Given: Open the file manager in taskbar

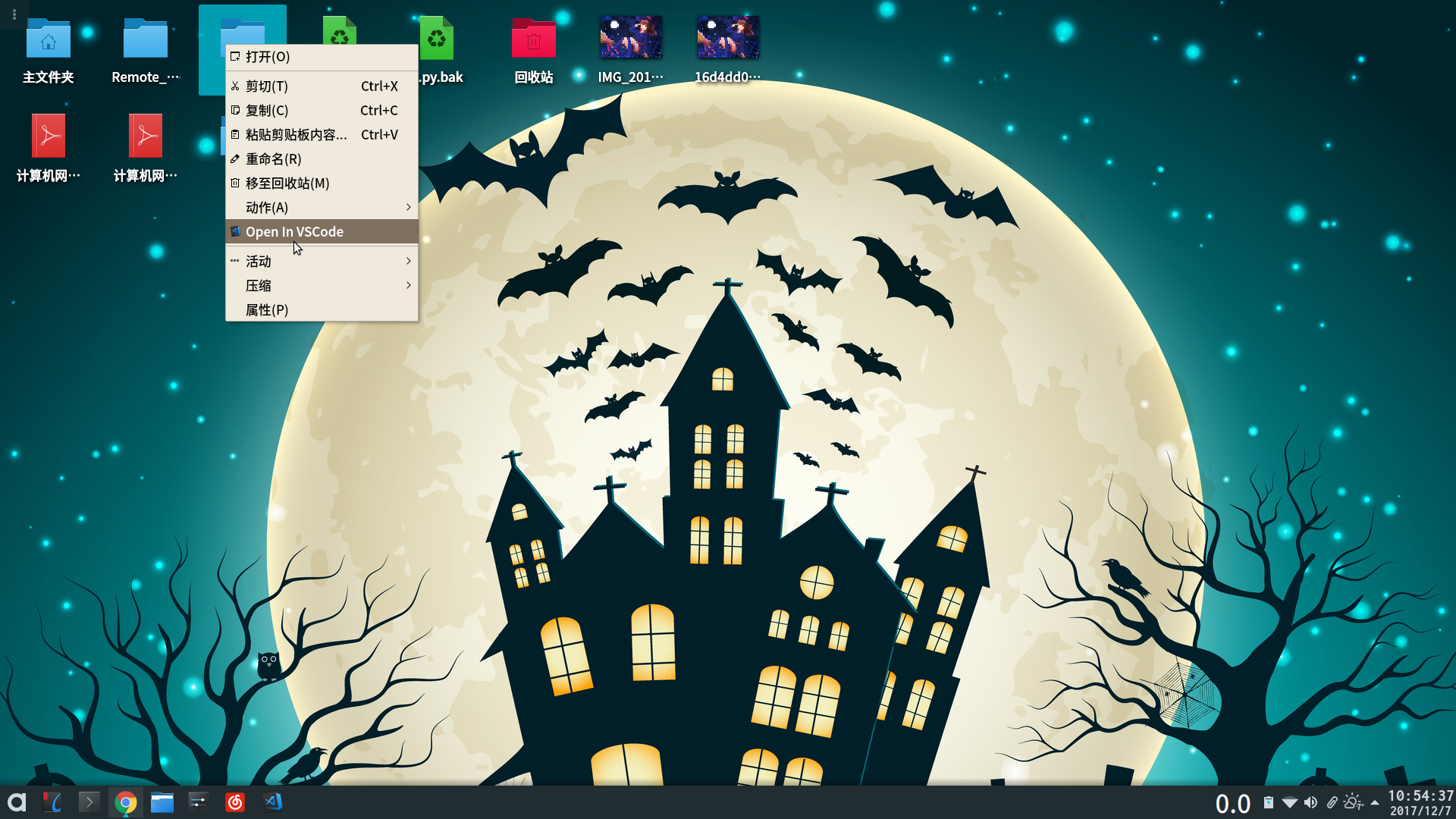Looking at the screenshot, I should [162, 802].
